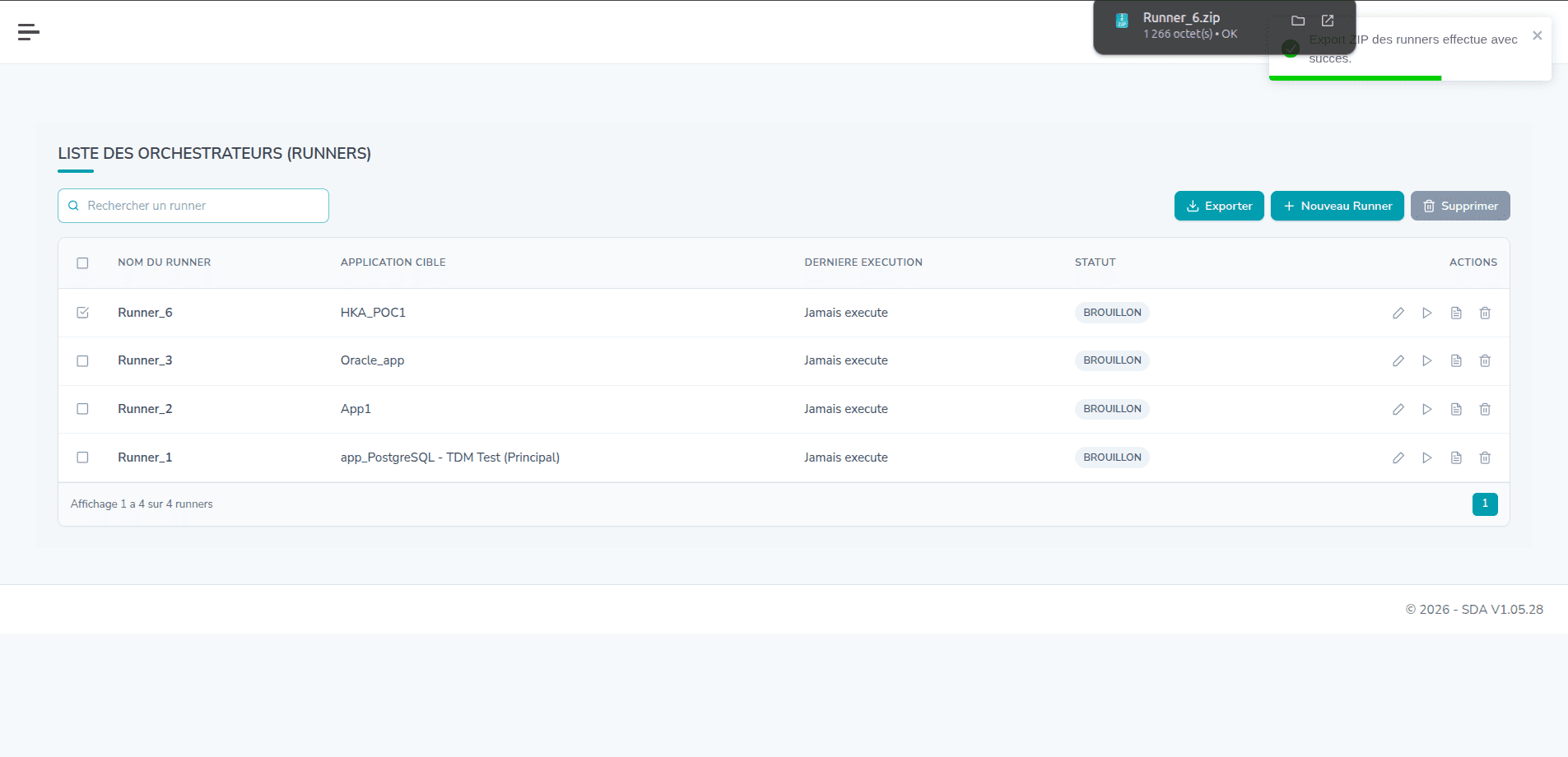Edit Runner_3 with the pencil icon
Image resolution: width=1568 pixels, height=757 pixels.
pos(1398,360)
